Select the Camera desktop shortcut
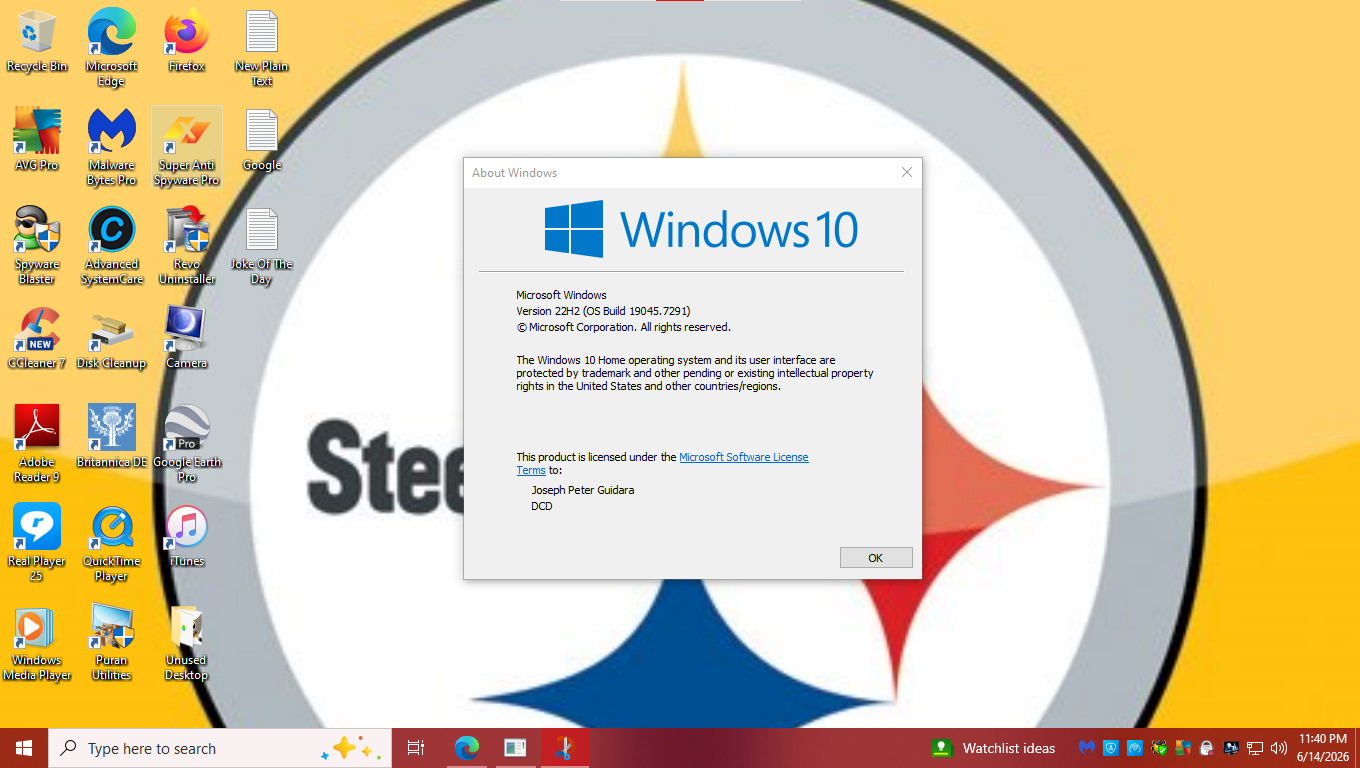Viewport: 1360px width, 768px height. (186, 338)
